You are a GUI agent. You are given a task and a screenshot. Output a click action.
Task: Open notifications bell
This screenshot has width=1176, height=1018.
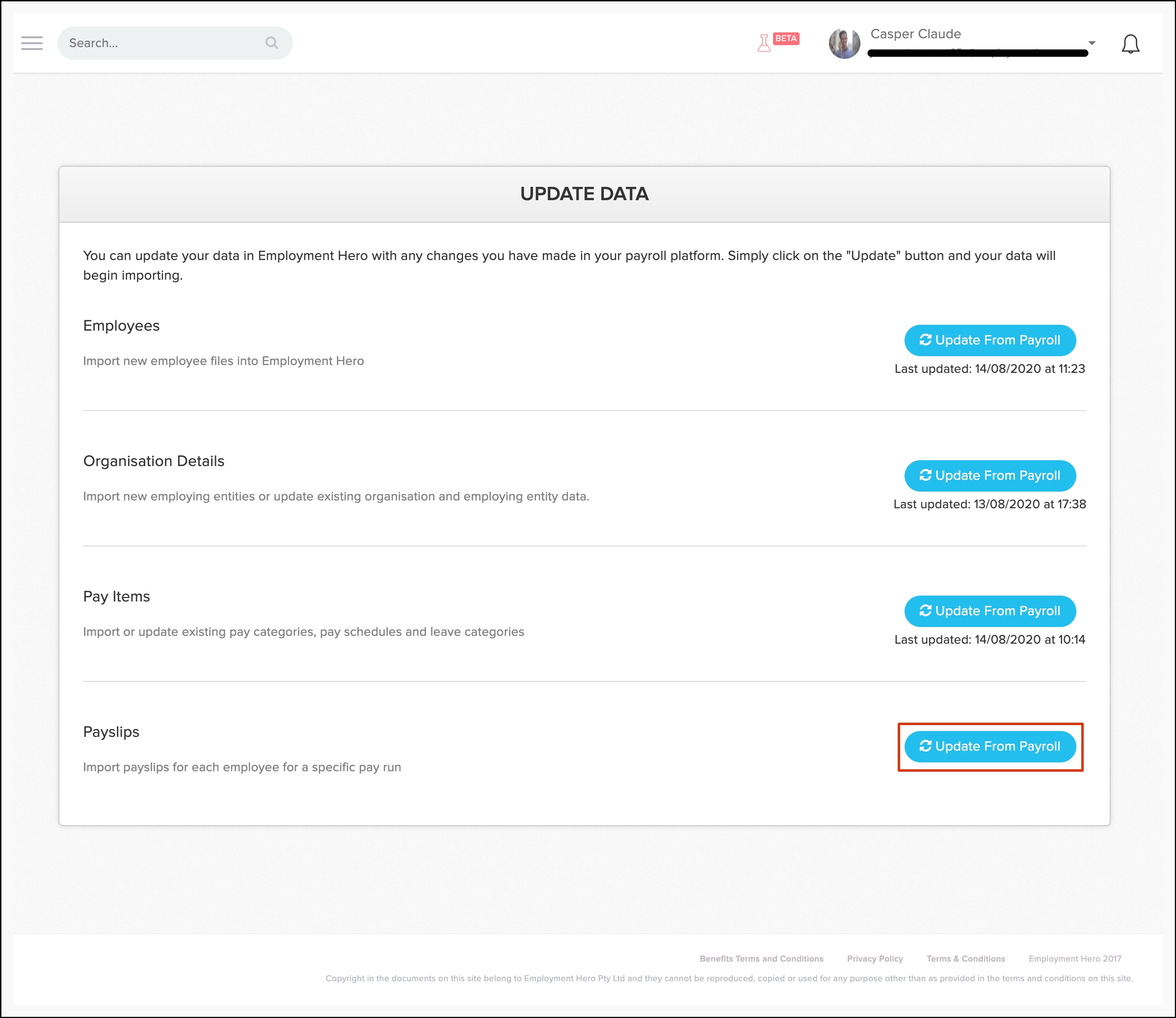1130,44
